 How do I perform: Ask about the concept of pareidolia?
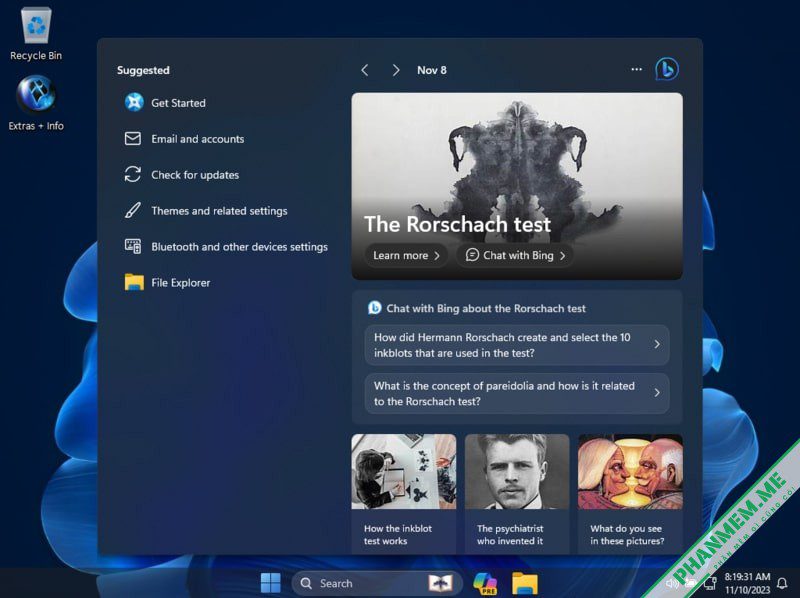click(517, 393)
